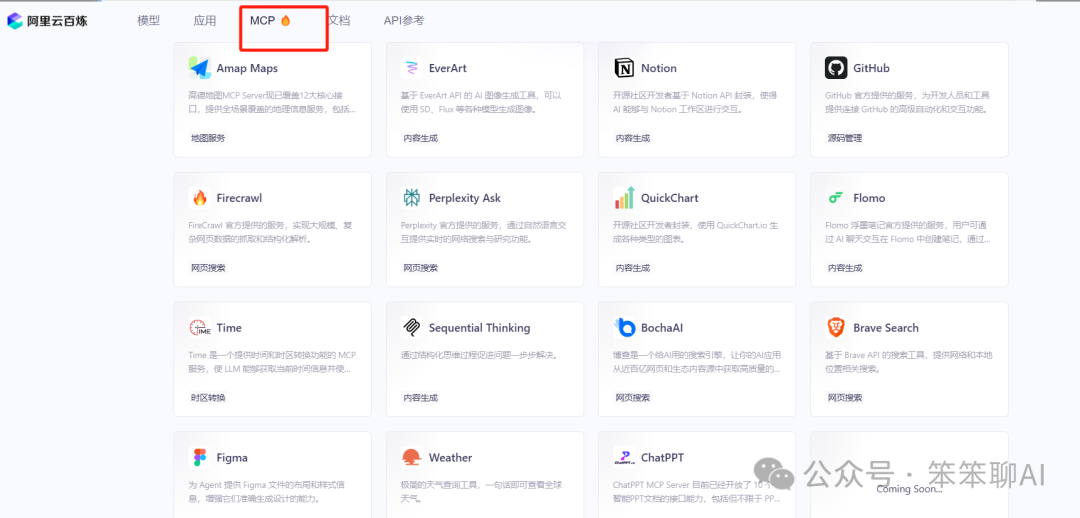Click the 网页搜索 tag on Brave Search
The height and width of the screenshot is (518, 1080).
(x=844, y=397)
